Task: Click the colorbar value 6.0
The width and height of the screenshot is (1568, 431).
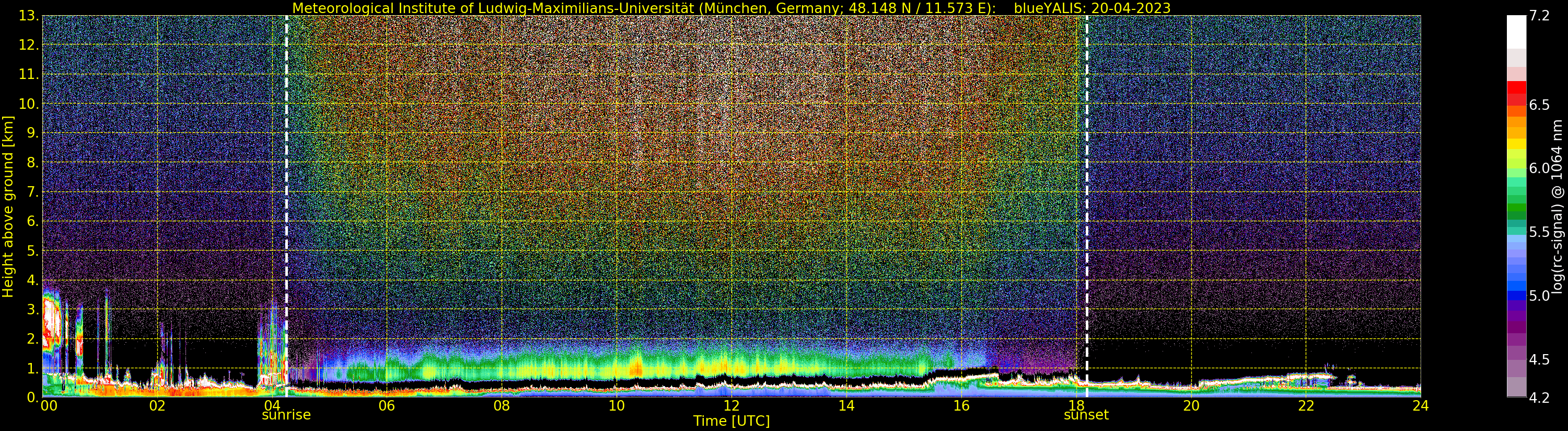Action: pos(1539,168)
